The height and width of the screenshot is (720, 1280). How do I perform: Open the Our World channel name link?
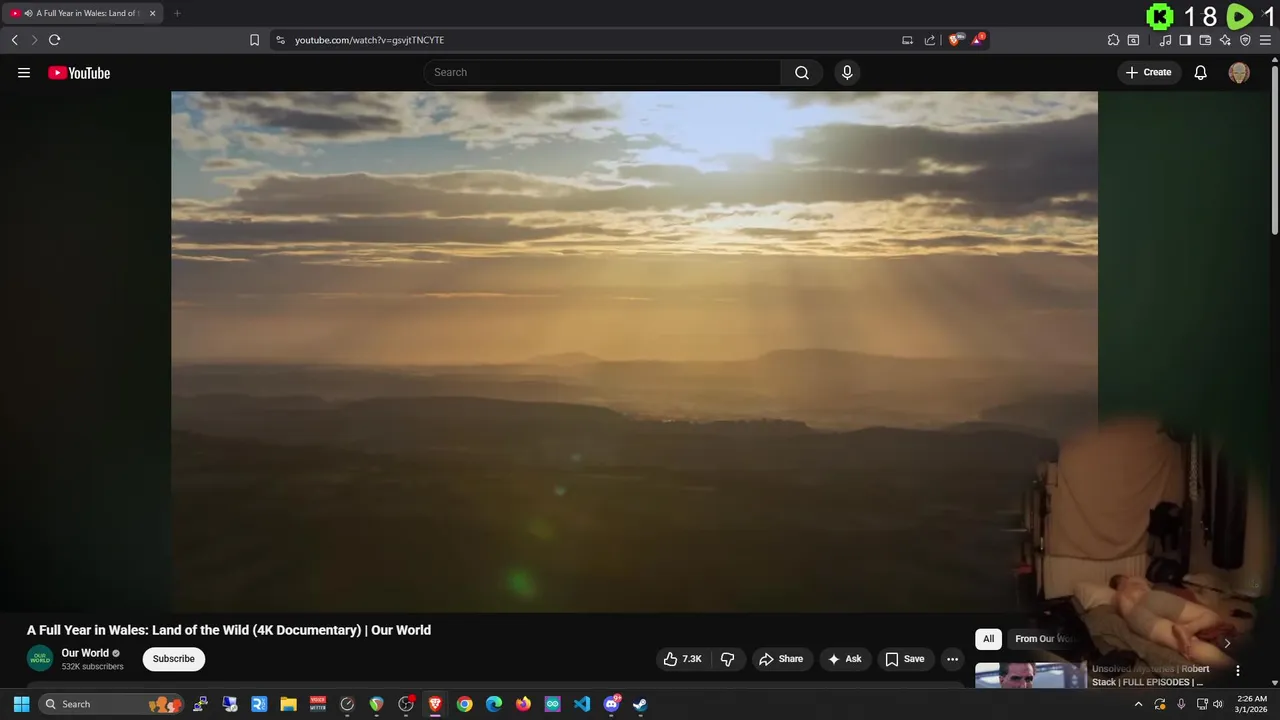85,653
